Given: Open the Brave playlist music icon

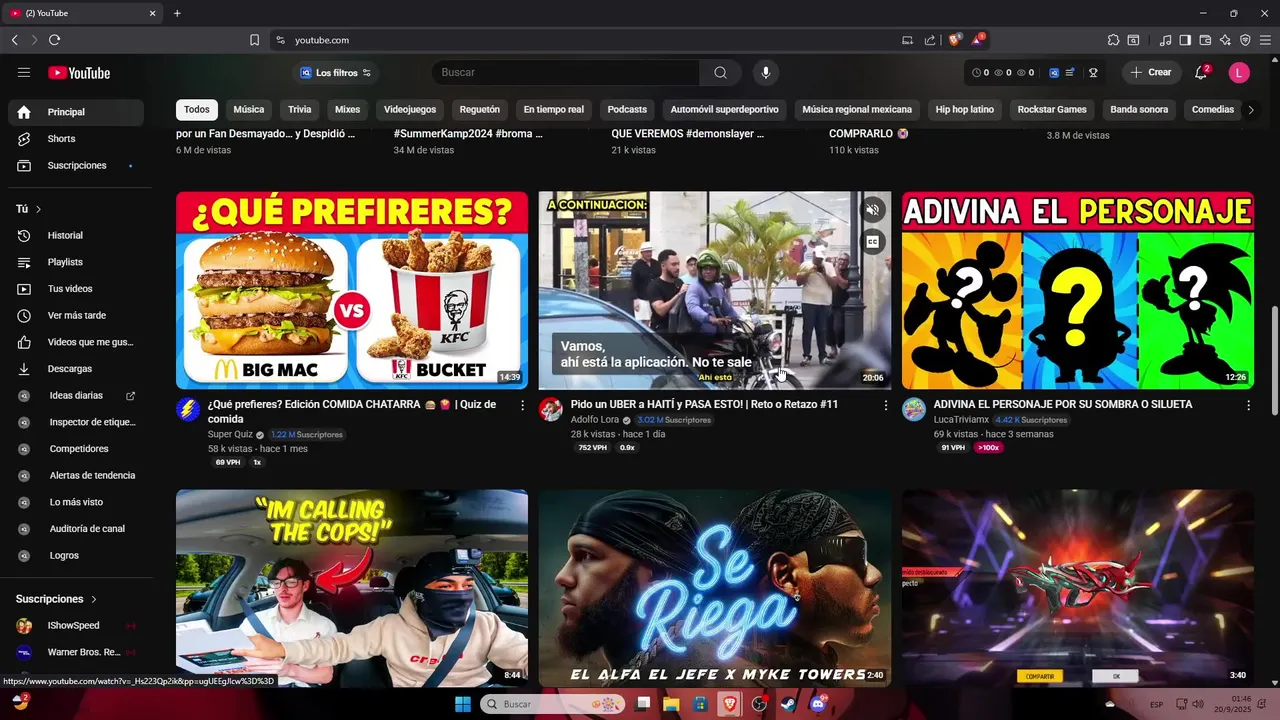Looking at the screenshot, I should [1165, 40].
